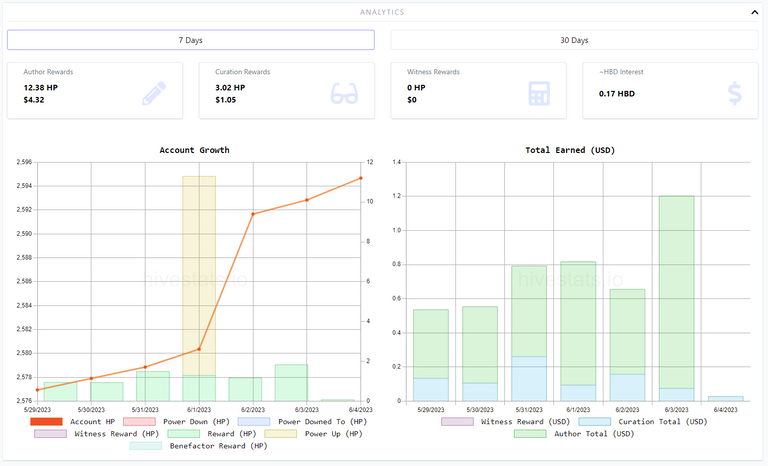Toggle the Power Down (HP) legend swatch
The height and width of the screenshot is (466, 768).
tap(139, 421)
